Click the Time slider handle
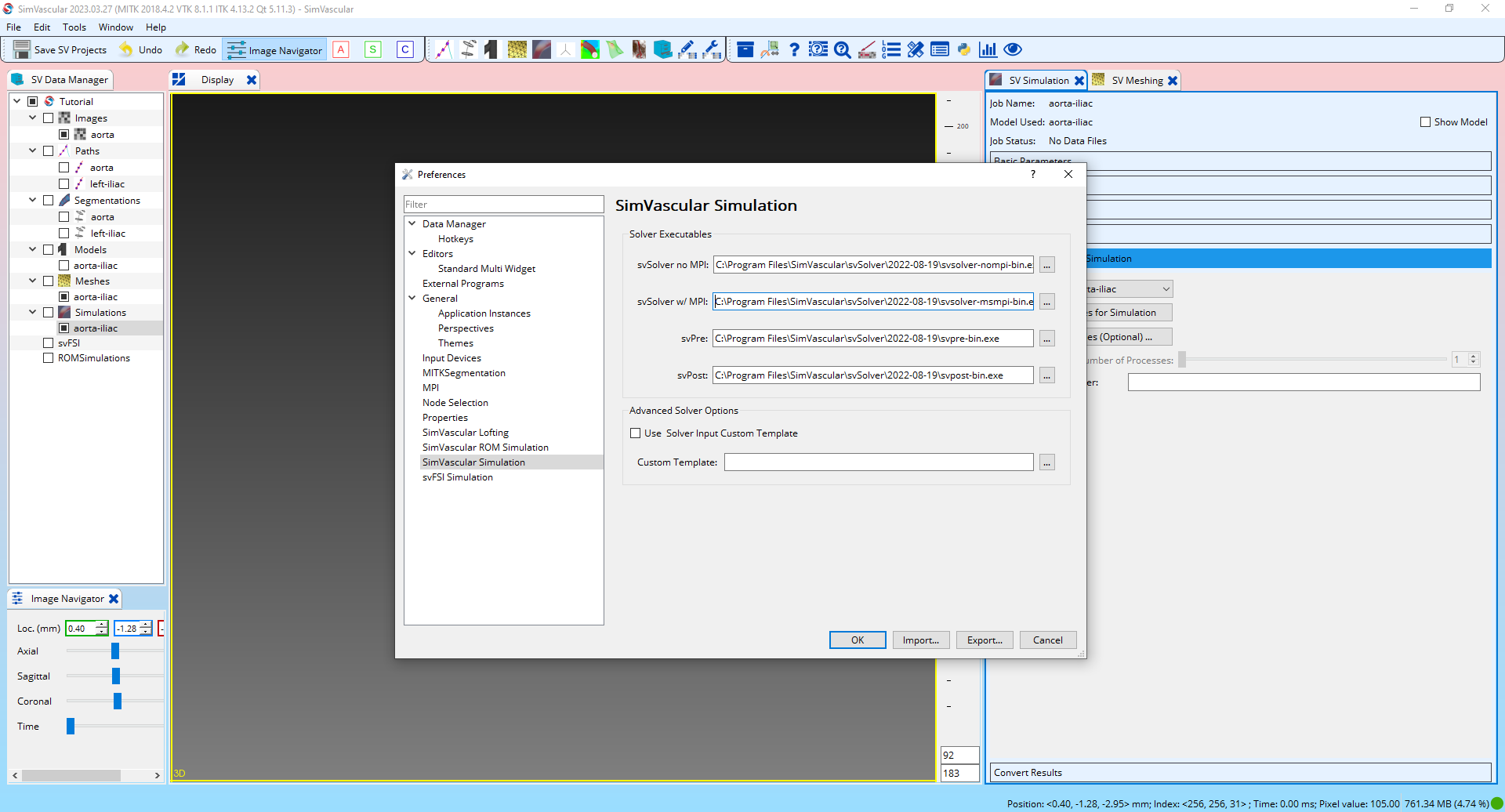 pyautogui.click(x=71, y=727)
